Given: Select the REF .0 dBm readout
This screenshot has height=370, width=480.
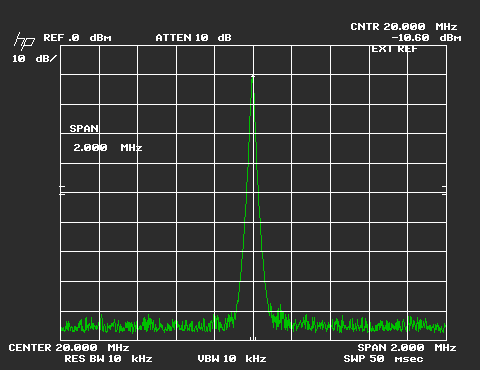Looking at the screenshot, I should click(x=77, y=38).
